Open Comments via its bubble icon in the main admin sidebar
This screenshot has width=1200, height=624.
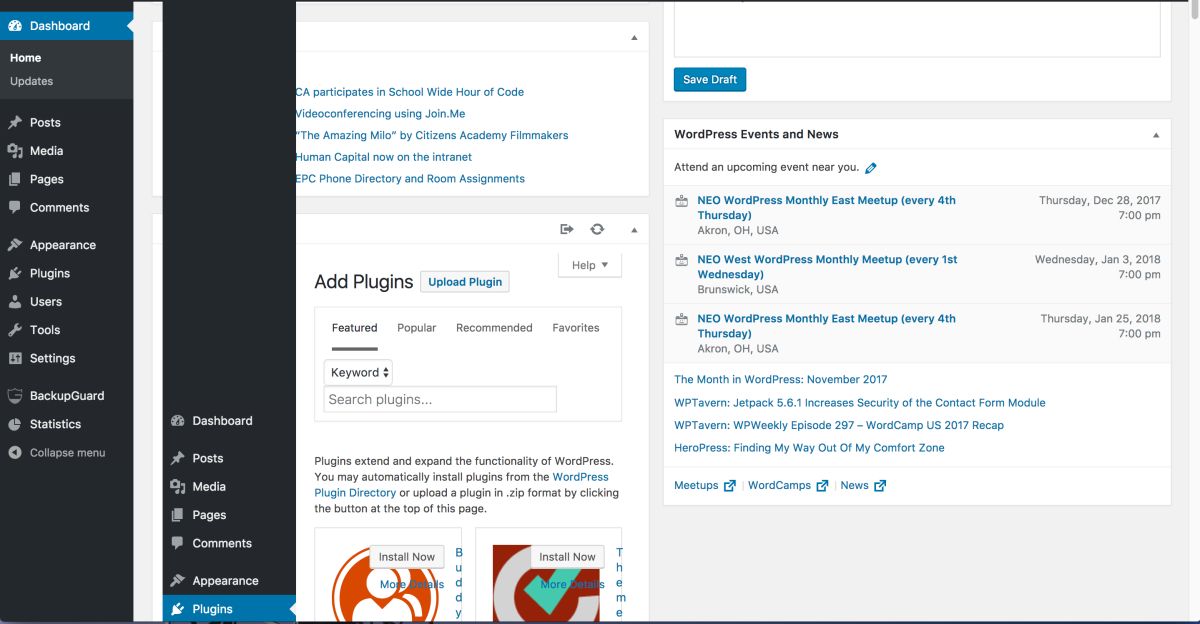tap(15, 208)
